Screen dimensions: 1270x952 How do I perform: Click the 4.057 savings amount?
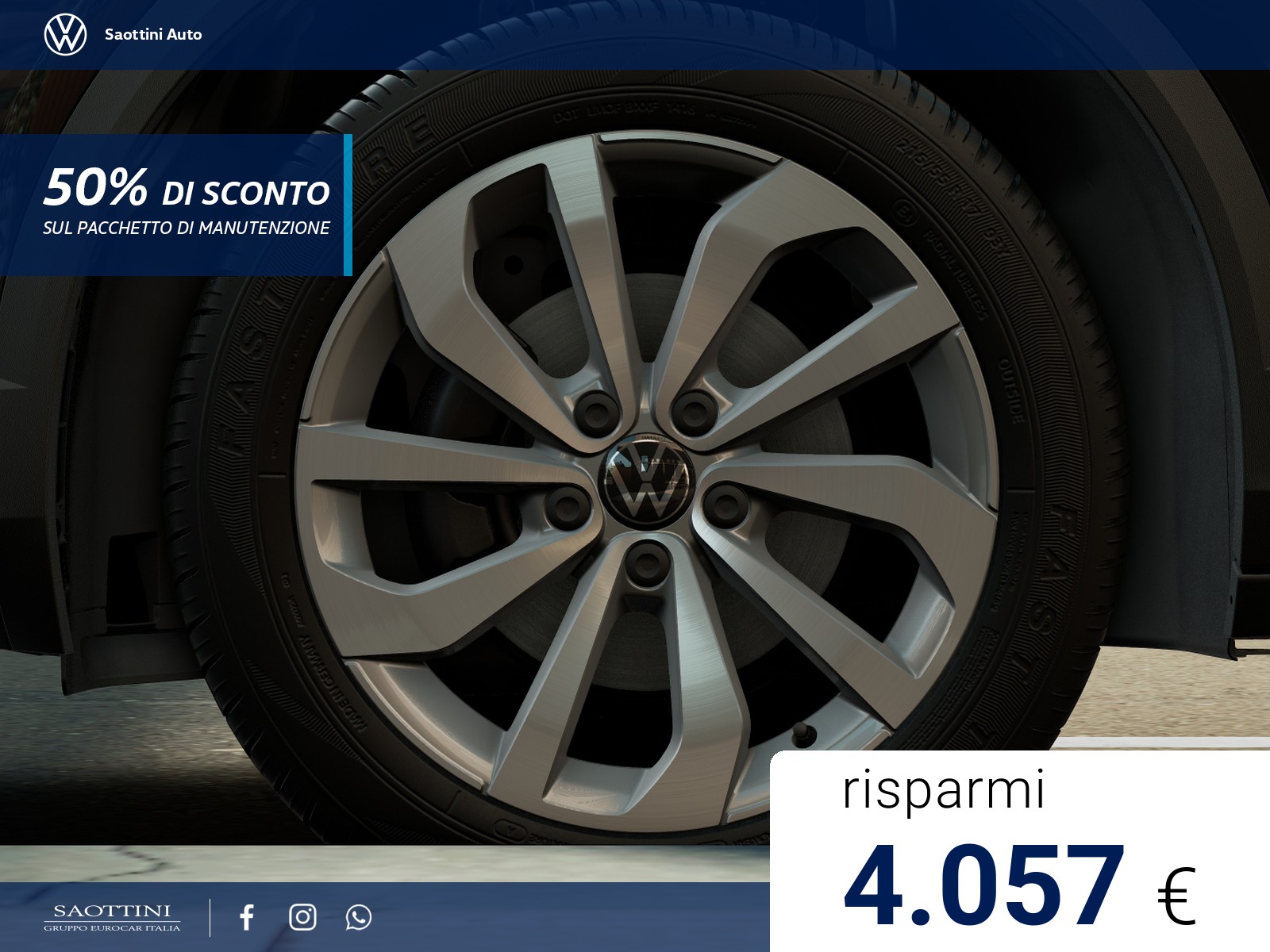pyautogui.click(x=984, y=885)
